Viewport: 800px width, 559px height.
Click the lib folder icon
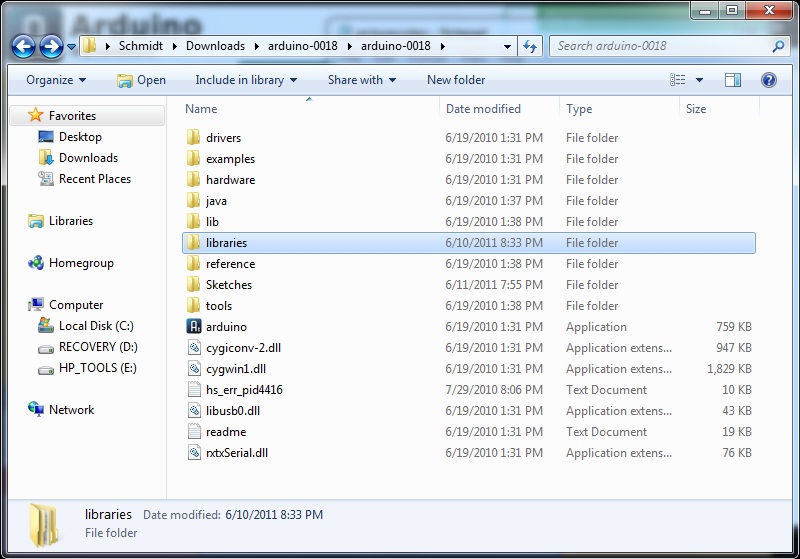pos(193,221)
